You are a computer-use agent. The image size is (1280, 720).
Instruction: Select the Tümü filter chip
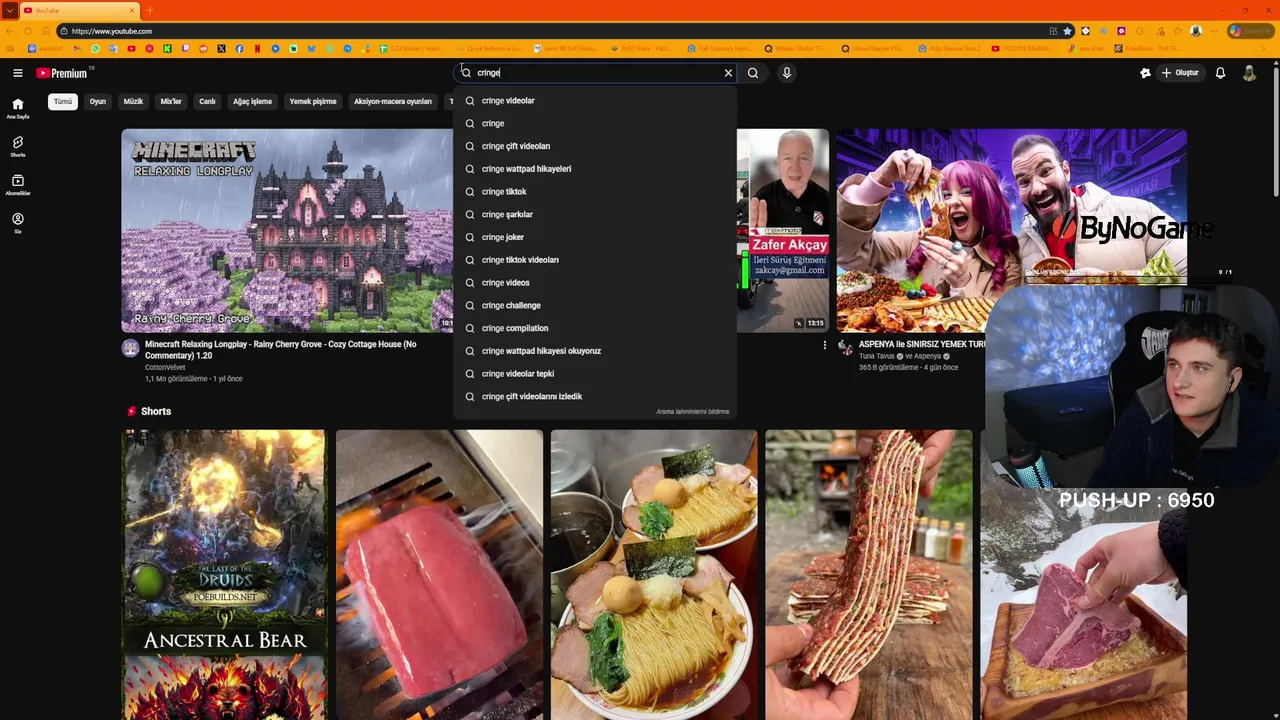tap(63, 101)
